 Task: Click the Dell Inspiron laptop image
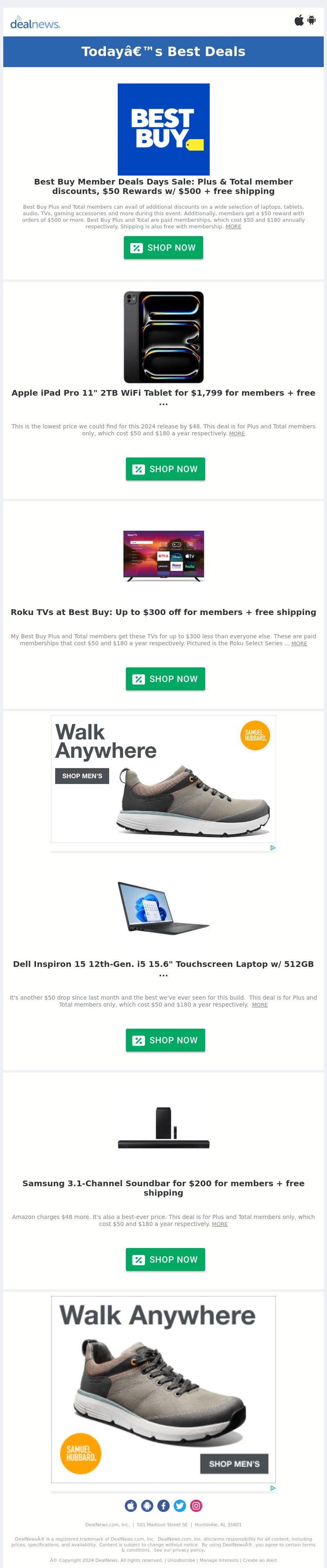click(x=163, y=908)
